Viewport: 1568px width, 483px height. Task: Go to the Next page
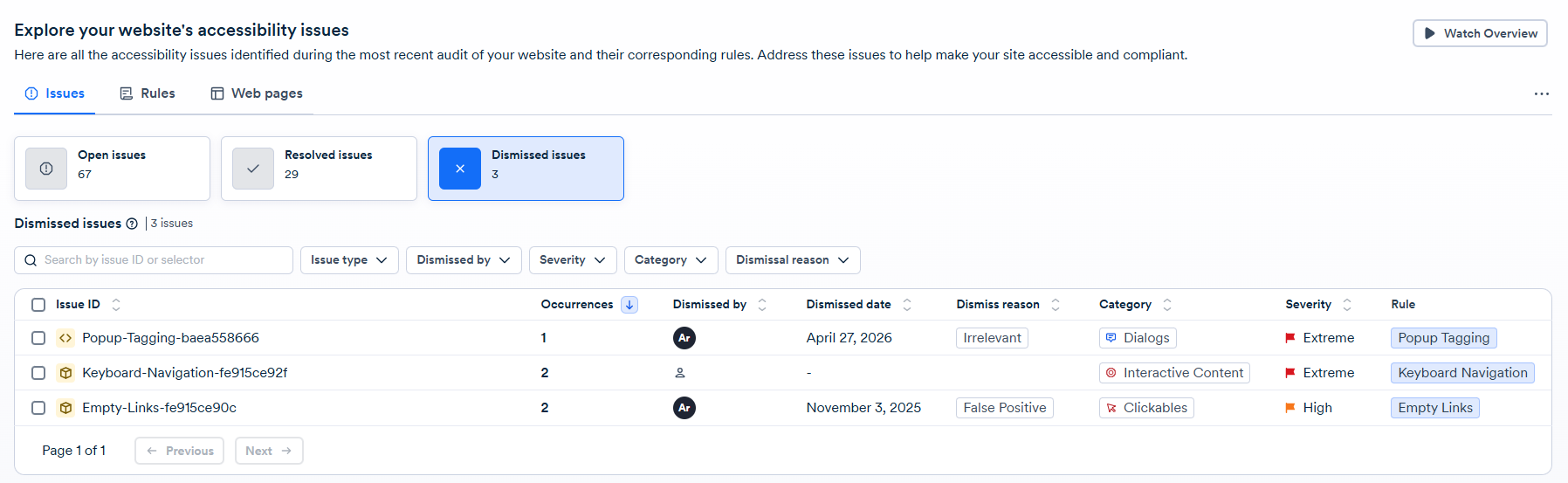point(269,451)
